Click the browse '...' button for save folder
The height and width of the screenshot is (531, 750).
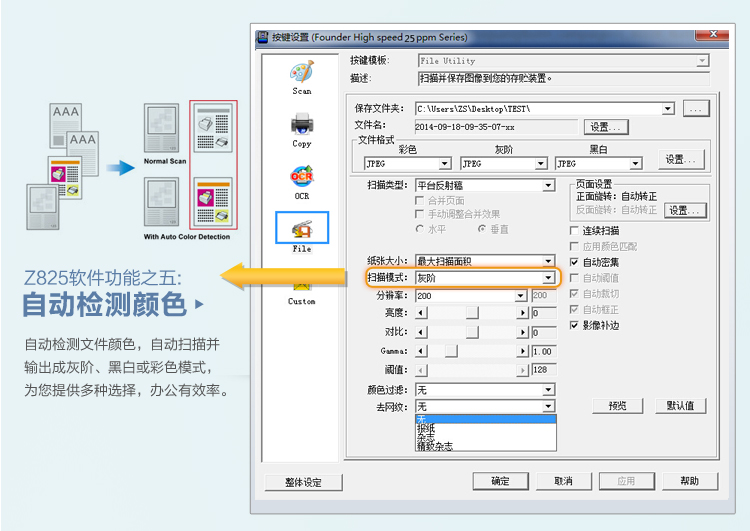click(x=696, y=108)
